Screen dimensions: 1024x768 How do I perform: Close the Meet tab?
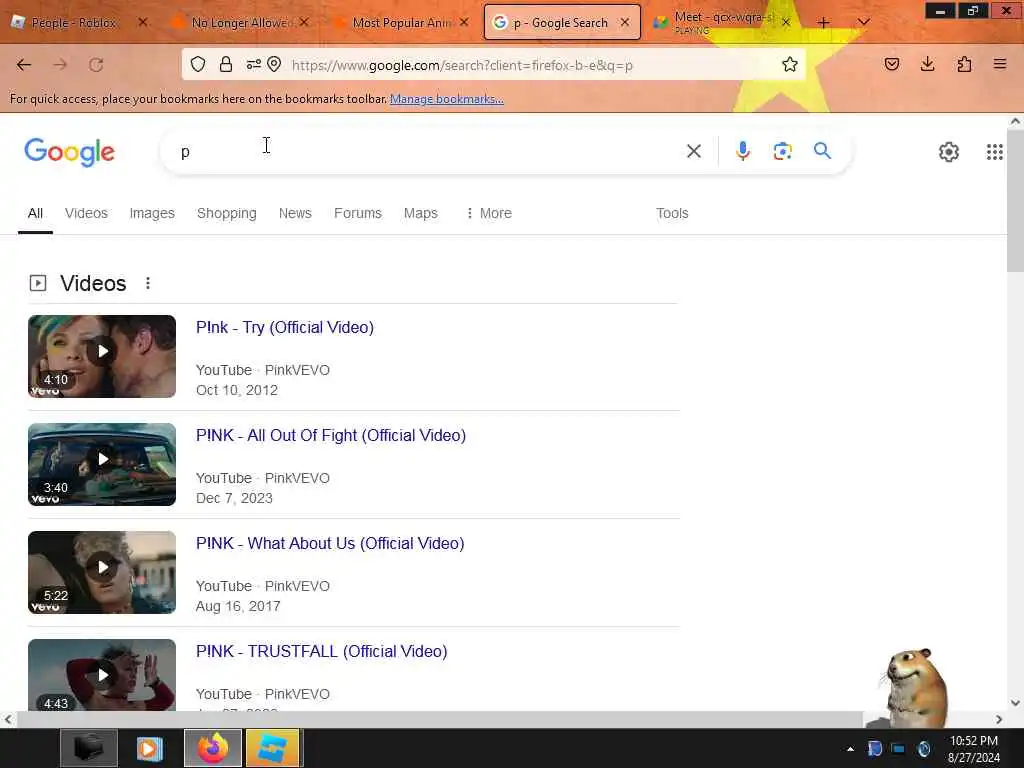[x=786, y=22]
